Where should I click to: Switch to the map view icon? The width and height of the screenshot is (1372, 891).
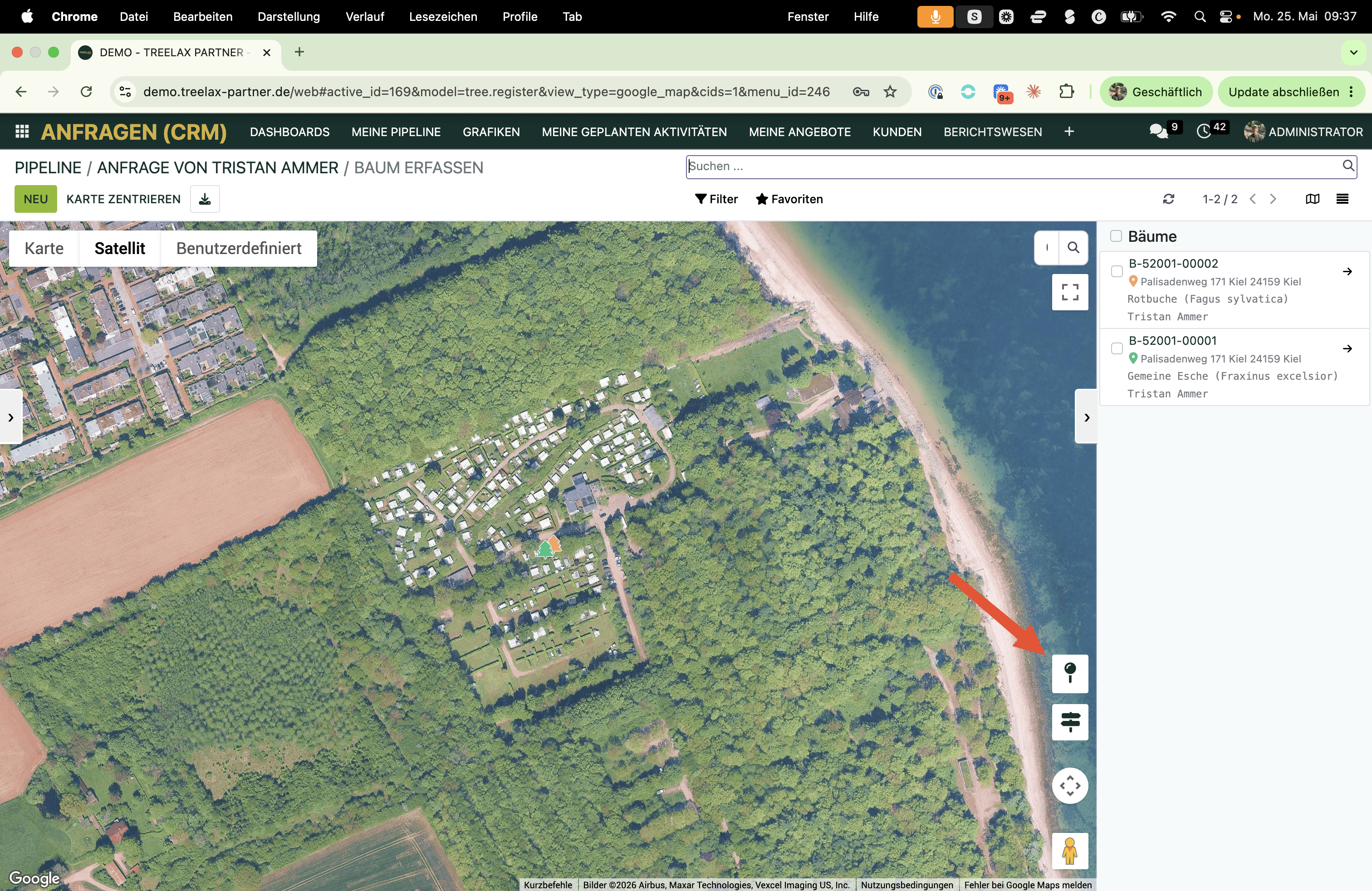(x=1313, y=199)
